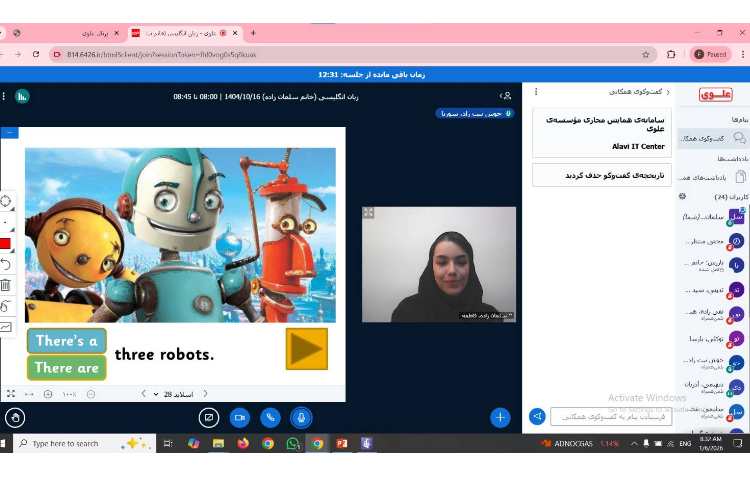Open PowerPoint from the taskbar
The image size is (750, 480).
tap(342, 444)
